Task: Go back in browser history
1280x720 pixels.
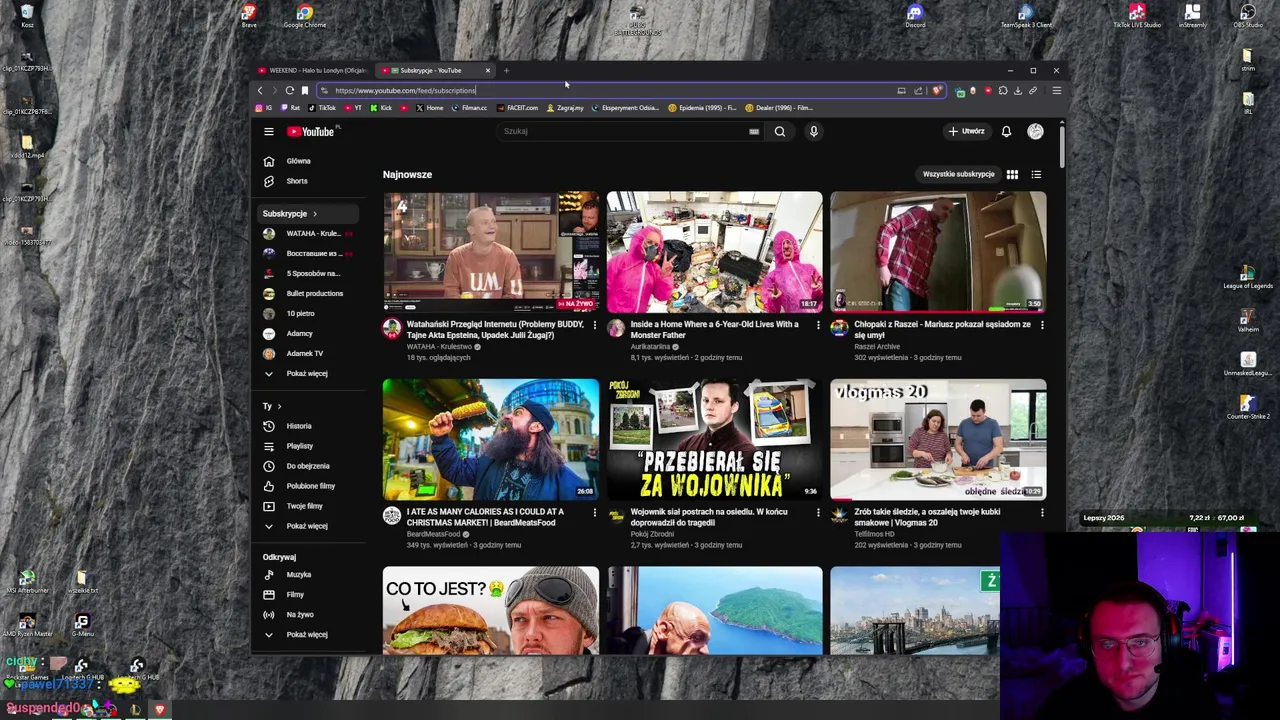Action: pyautogui.click(x=260, y=90)
